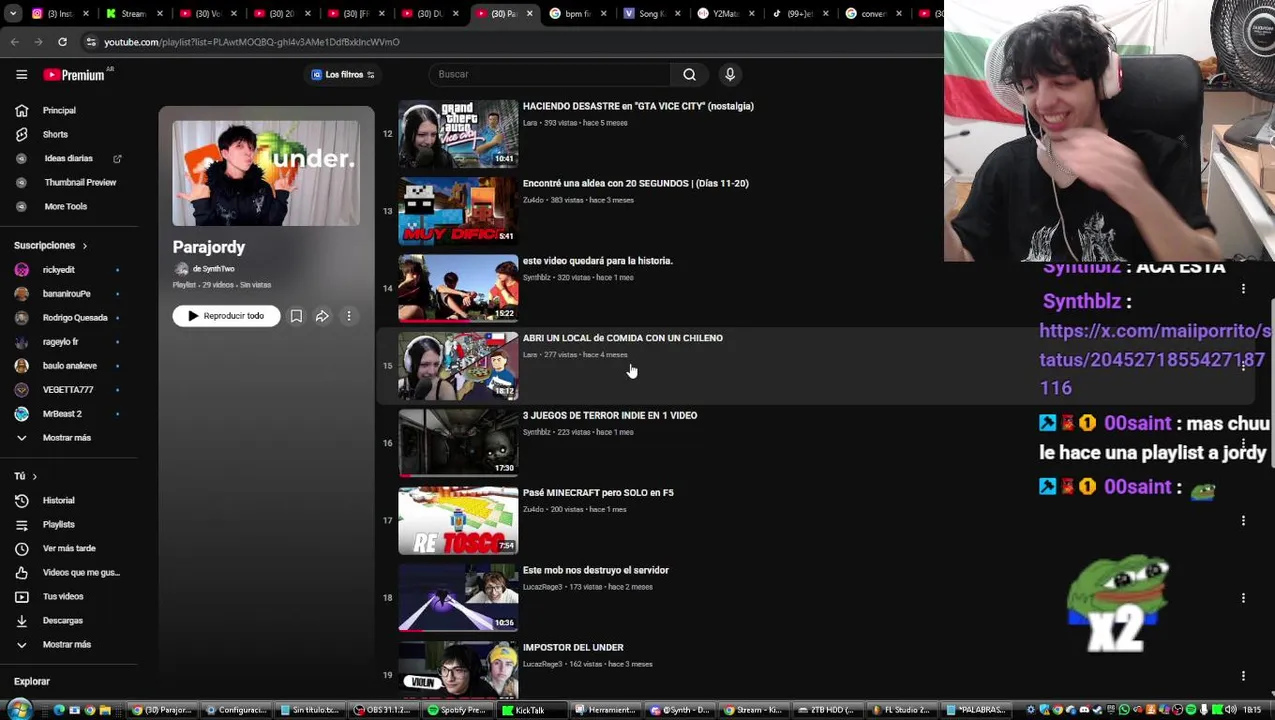The width and height of the screenshot is (1275, 720).
Task: Click the Parajordy playlist cover image
Action: (266, 173)
